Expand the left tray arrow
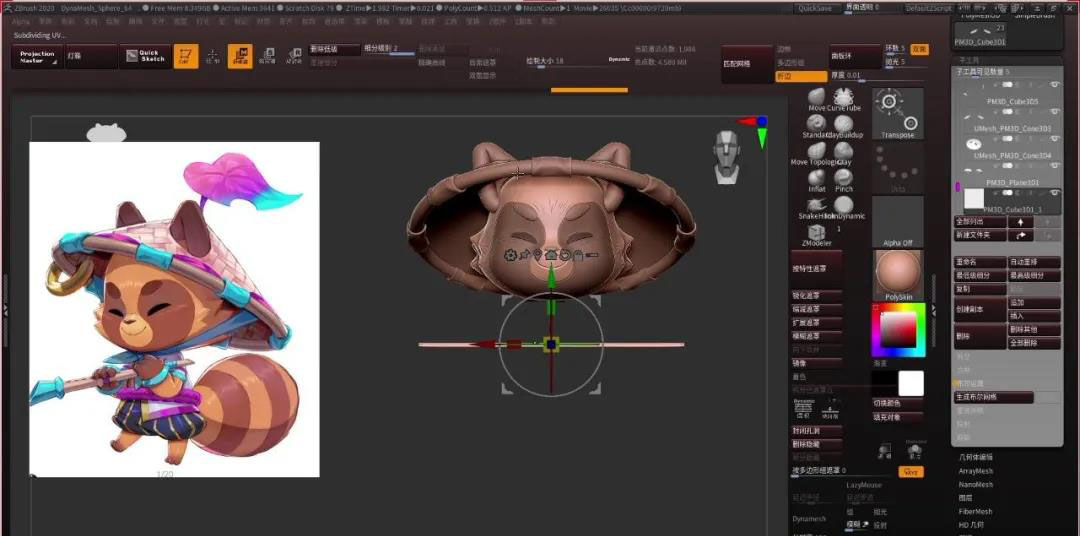The image size is (1080, 536). coord(5,310)
